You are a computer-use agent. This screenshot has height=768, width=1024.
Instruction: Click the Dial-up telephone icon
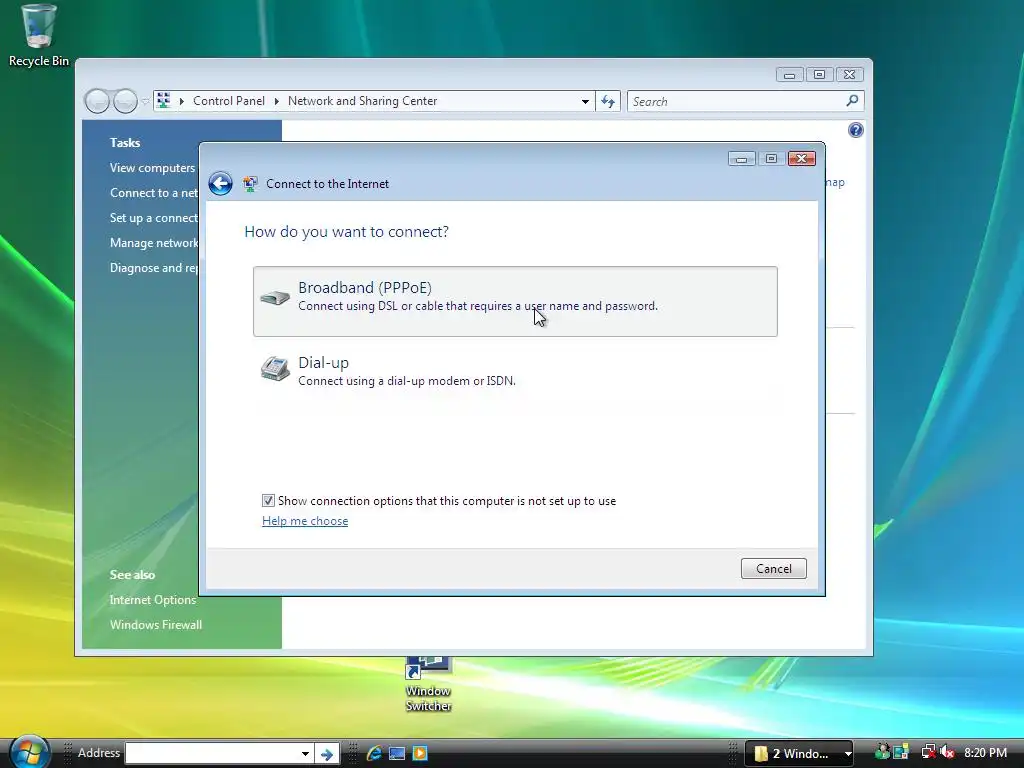(x=275, y=369)
